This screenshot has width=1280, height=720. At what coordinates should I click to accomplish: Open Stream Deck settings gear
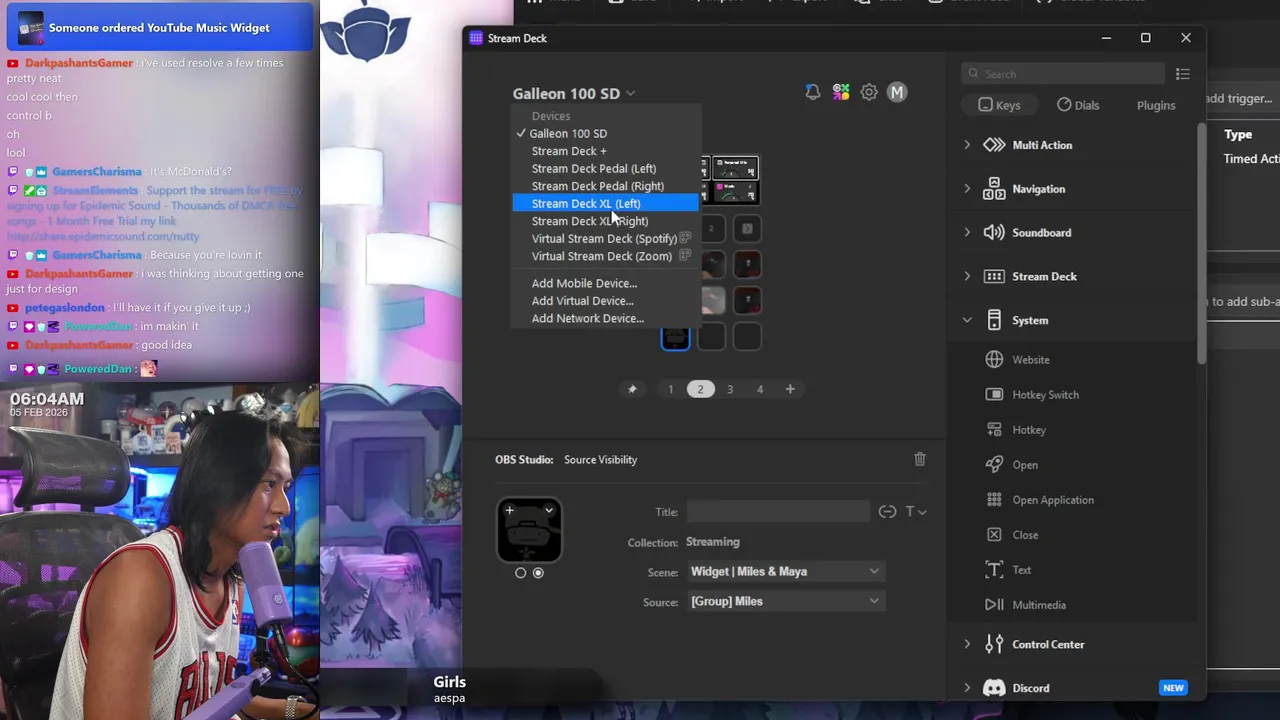point(869,92)
